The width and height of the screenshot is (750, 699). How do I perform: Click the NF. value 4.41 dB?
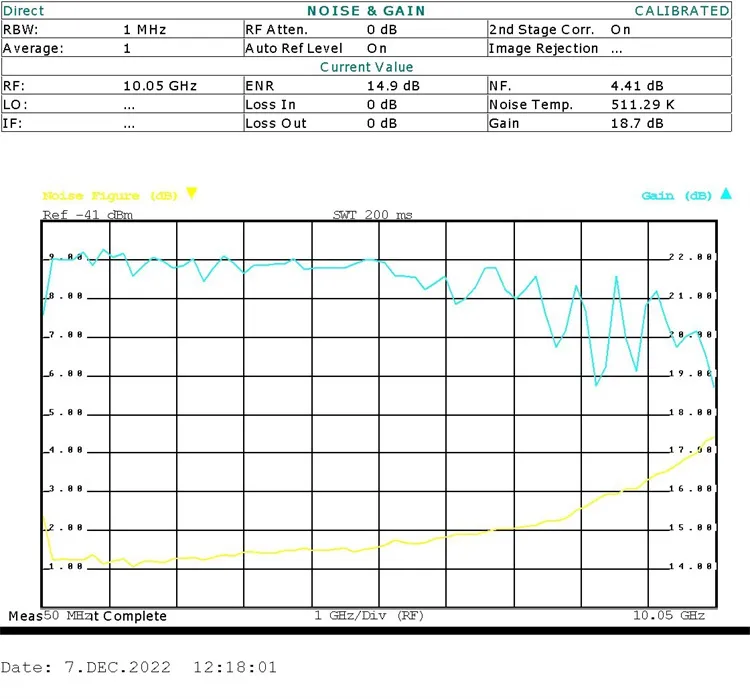coord(637,86)
